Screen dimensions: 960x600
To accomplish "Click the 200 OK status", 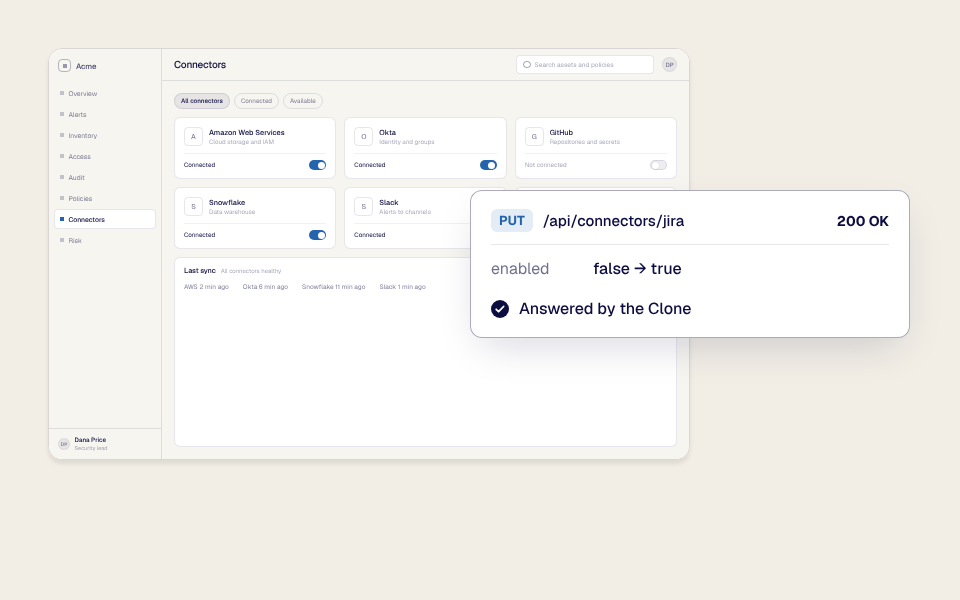I will coord(863,221).
